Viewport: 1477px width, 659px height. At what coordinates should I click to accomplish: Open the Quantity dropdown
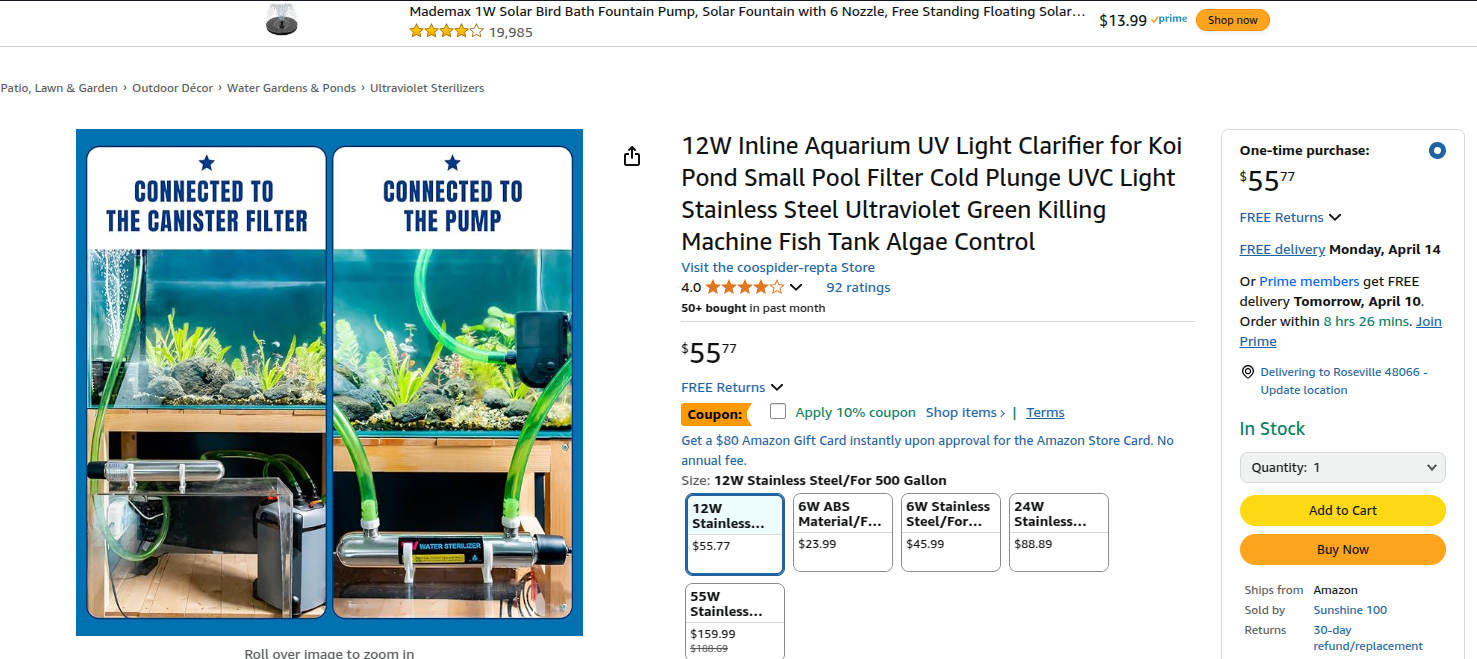[x=1342, y=467]
